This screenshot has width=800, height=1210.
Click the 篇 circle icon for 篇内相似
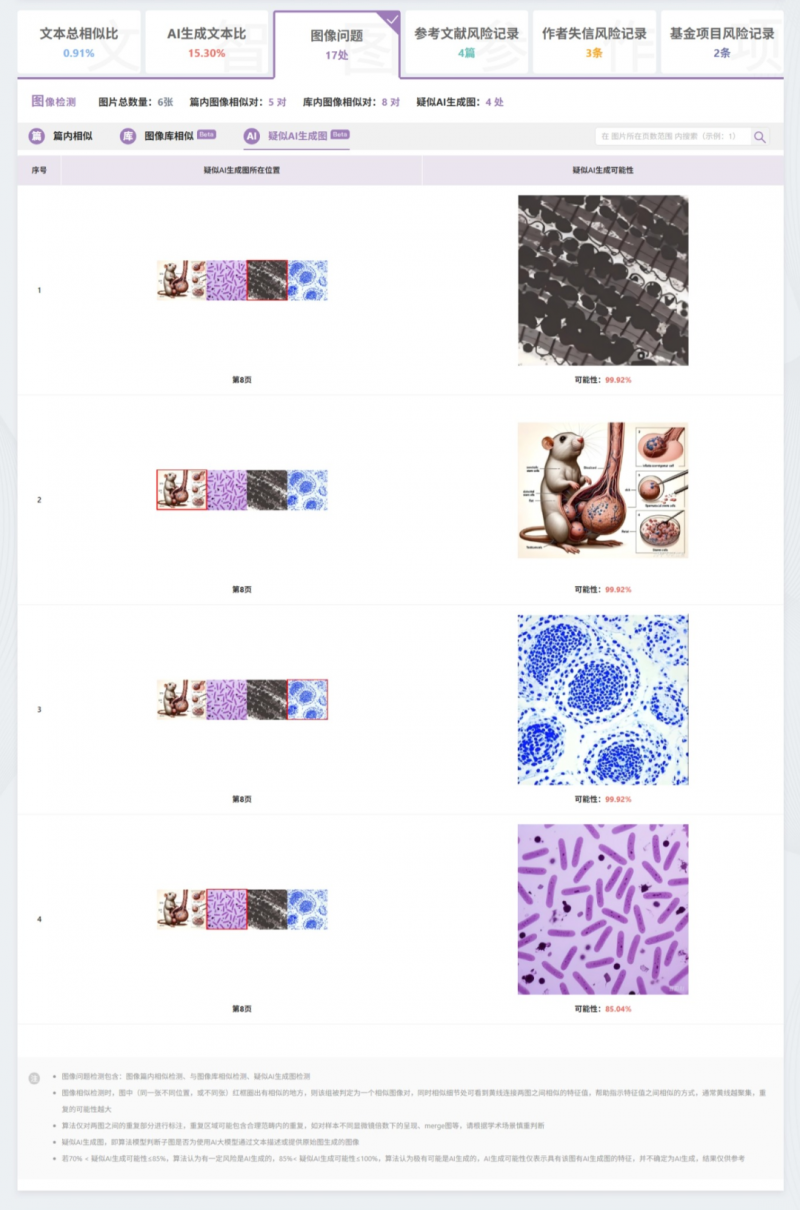point(36,136)
